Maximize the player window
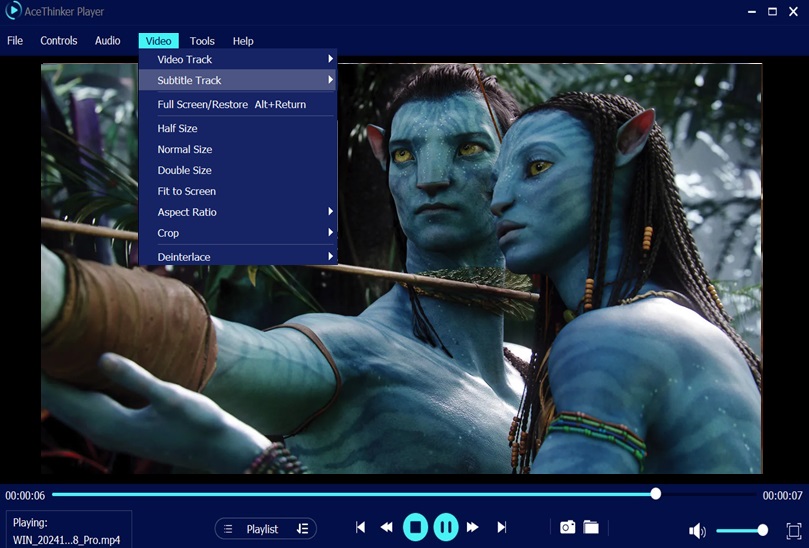 click(772, 11)
